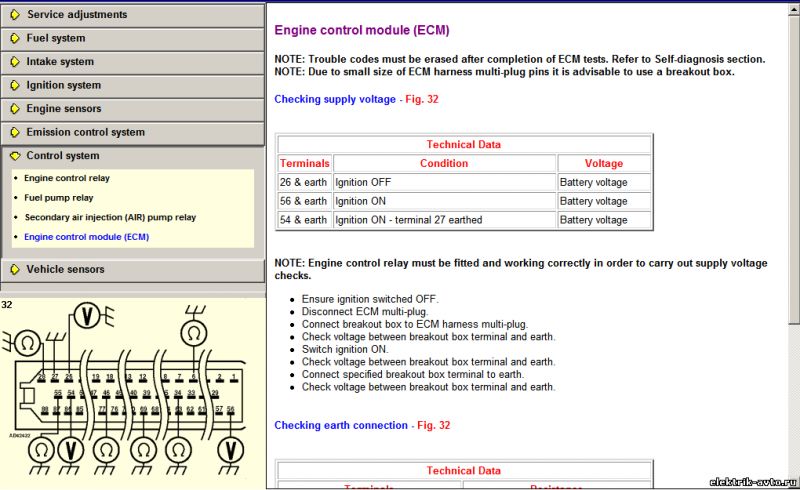Image resolution: width=800 pixels, height=490 pixels.
Task: Click the yellow icon beside Emission control system
Action: click(x=15, y=132)
